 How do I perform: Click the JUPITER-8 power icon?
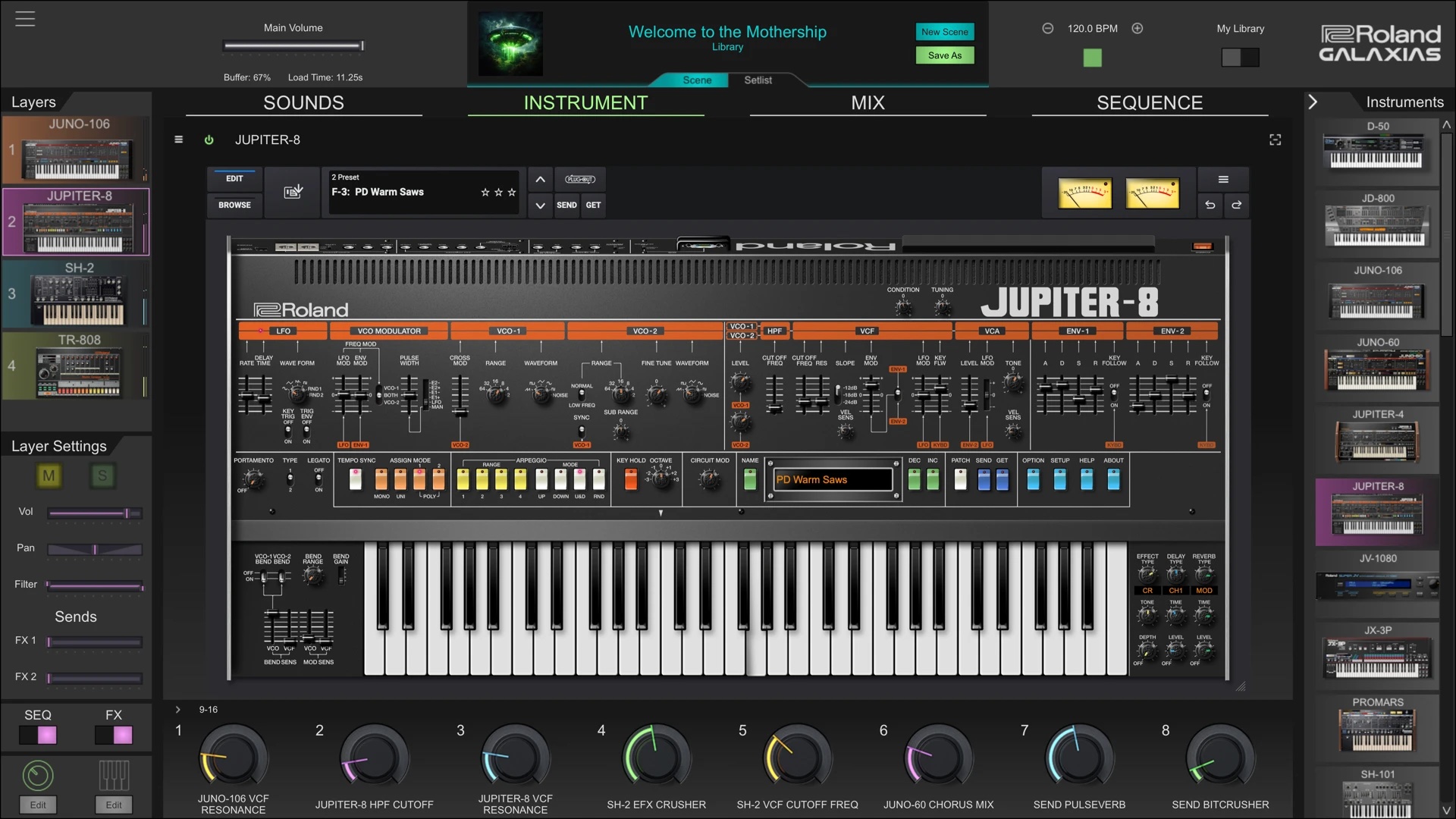tap(209, 140)
